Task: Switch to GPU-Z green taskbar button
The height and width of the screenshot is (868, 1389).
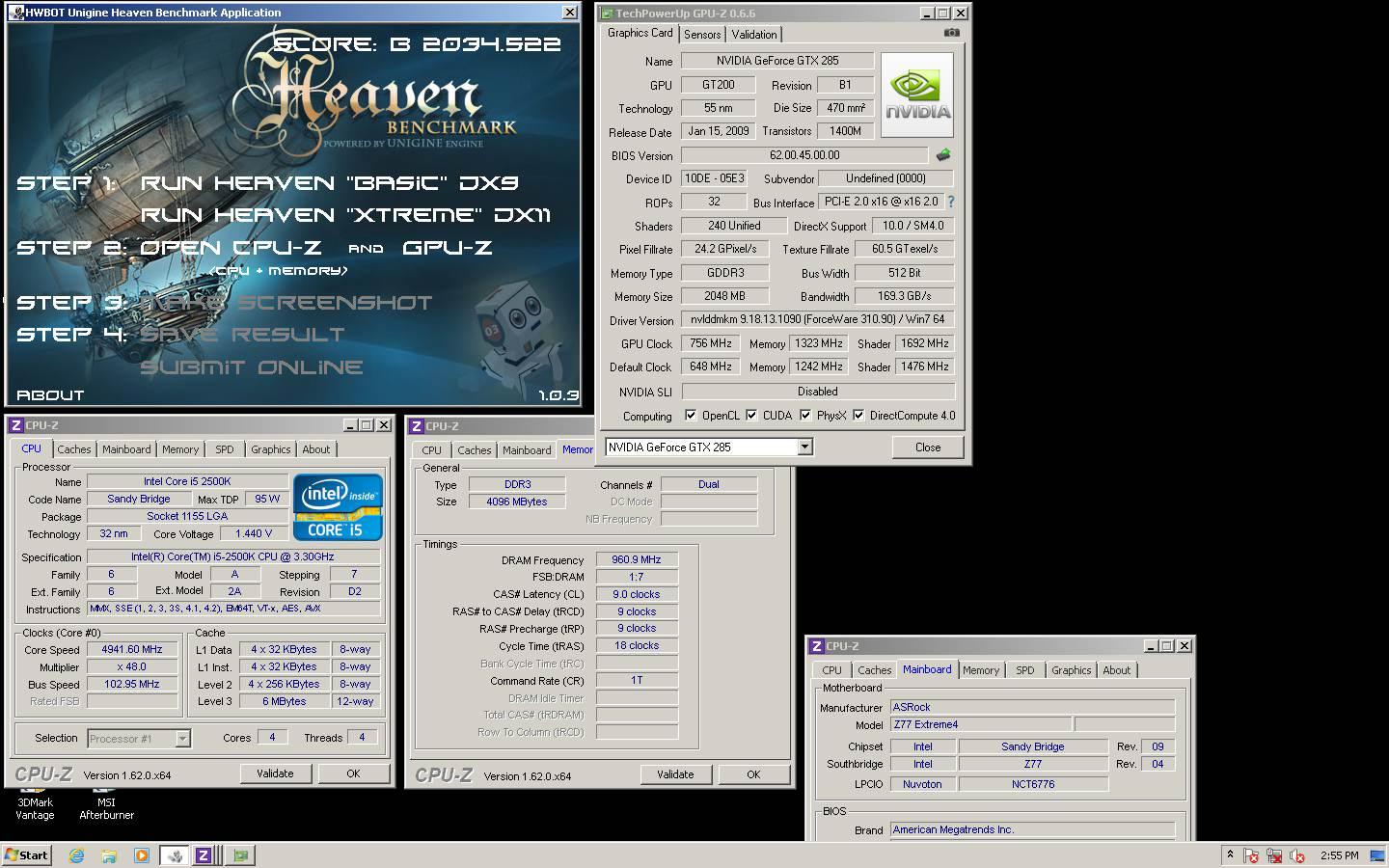Action: point(240,855)
